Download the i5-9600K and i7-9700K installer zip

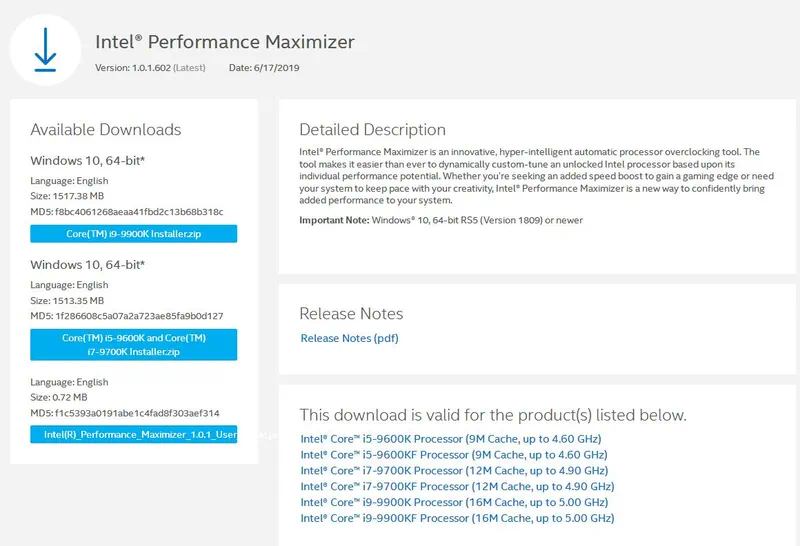coord(133,345)
